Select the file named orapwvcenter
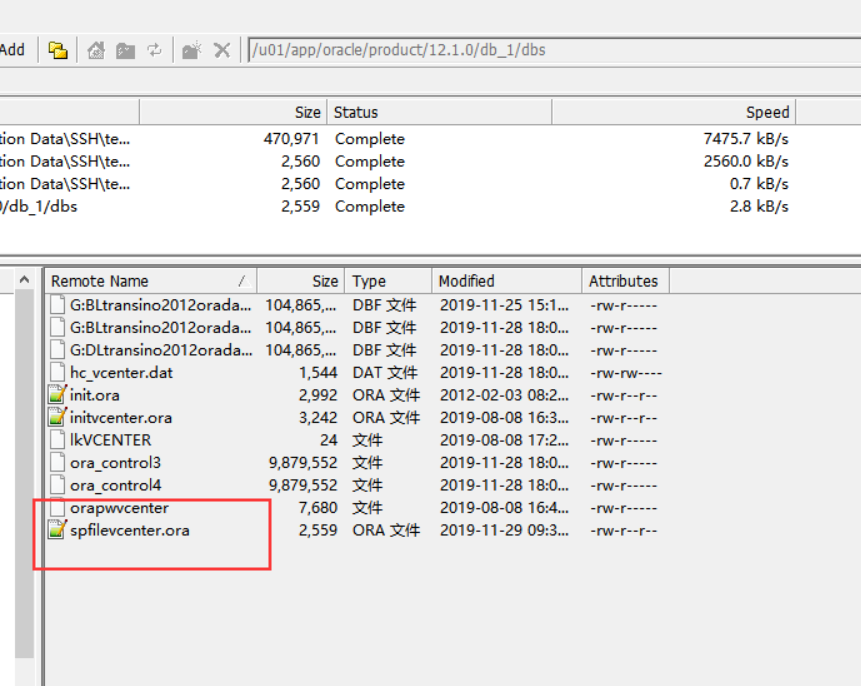This screenshot has width=861, height=686. (119, 508)
